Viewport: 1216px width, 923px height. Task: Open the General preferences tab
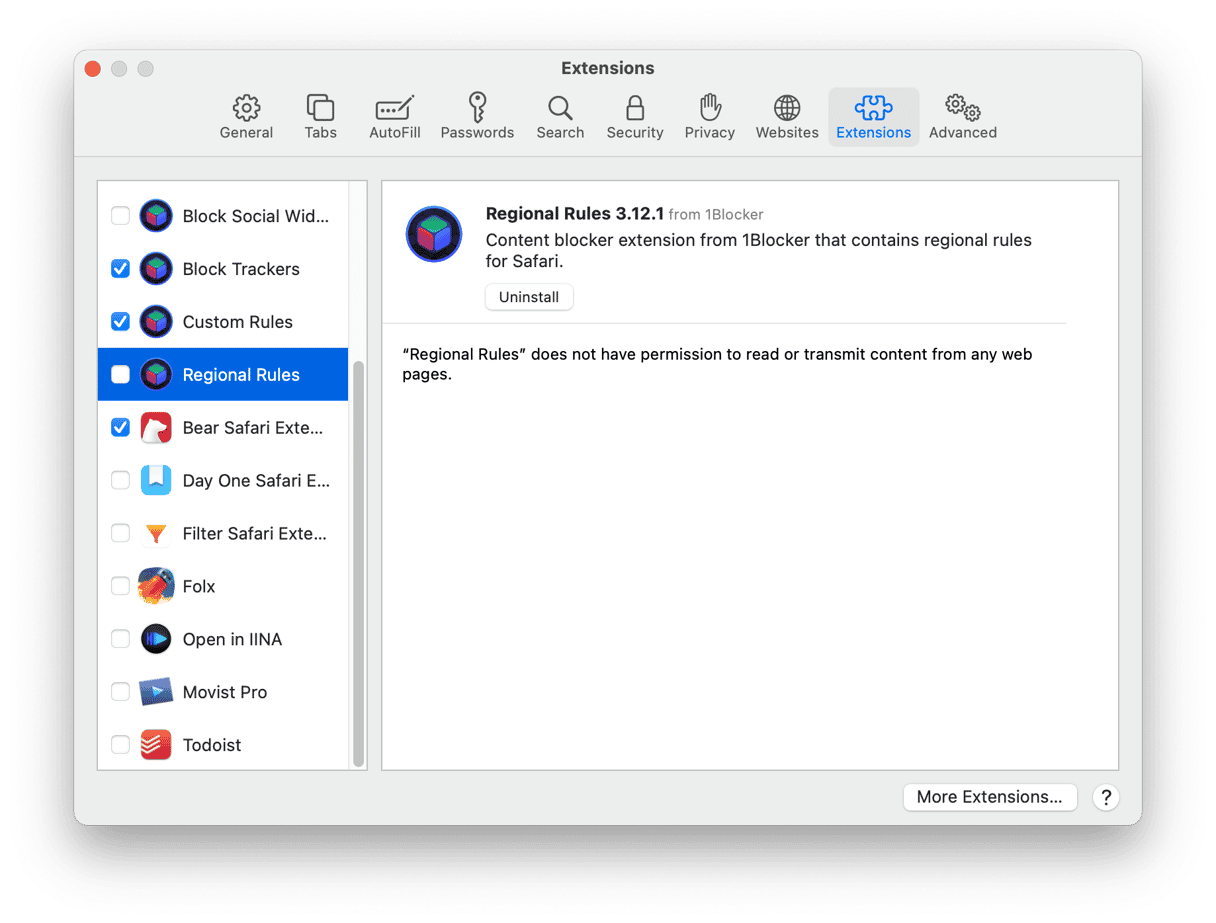click(246, 117)
